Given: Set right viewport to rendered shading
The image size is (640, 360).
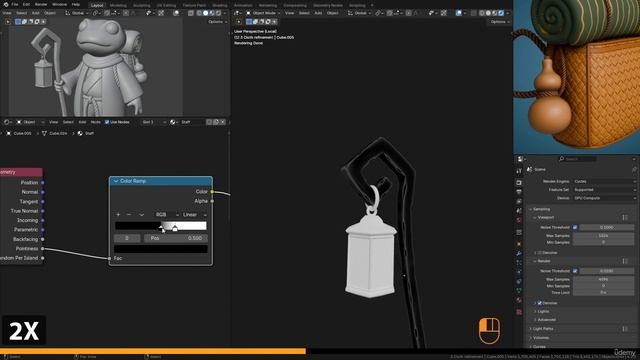Looking at the screenshot, I should 501,13.
